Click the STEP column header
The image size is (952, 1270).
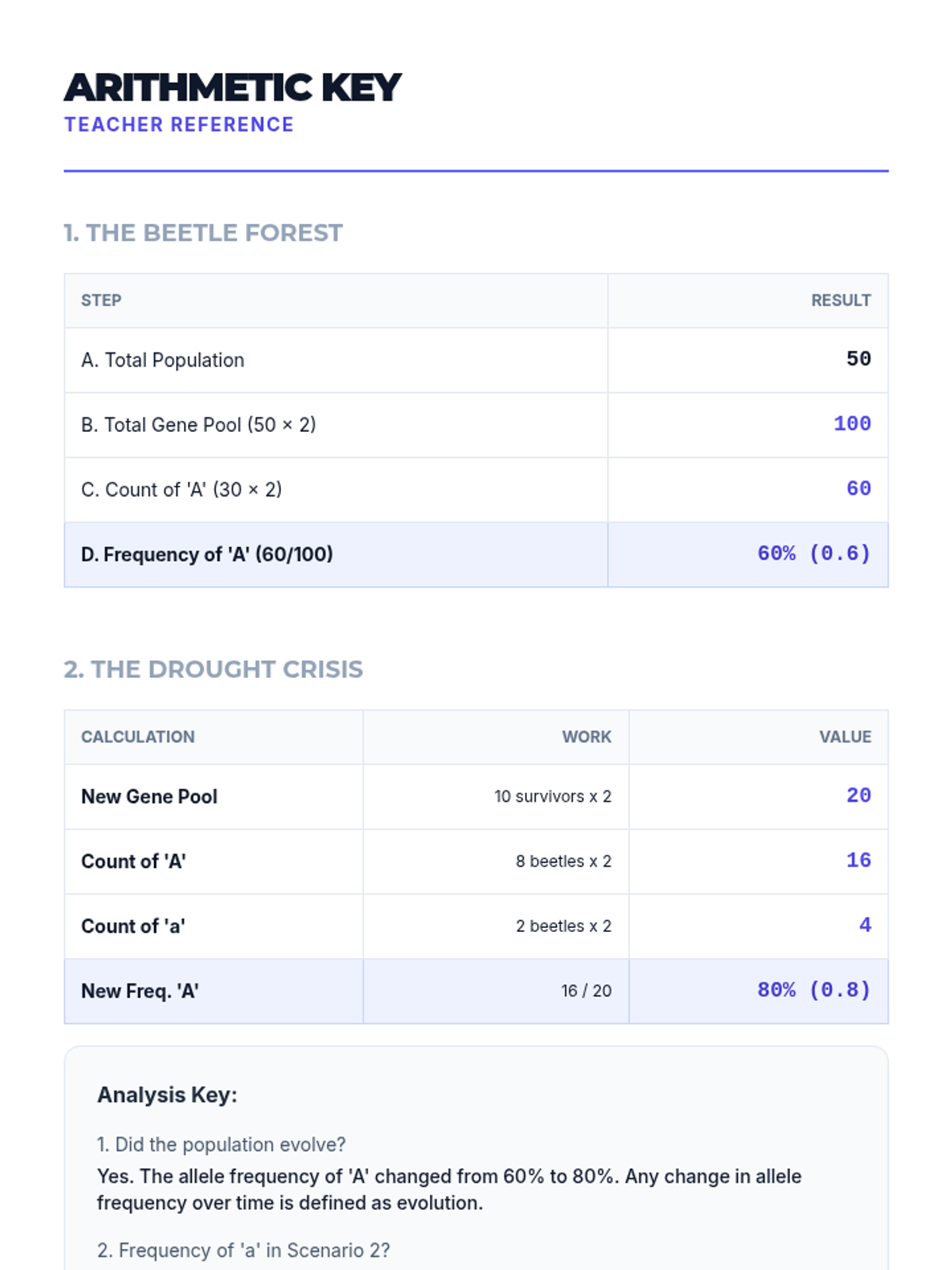[x=101, y=300]
